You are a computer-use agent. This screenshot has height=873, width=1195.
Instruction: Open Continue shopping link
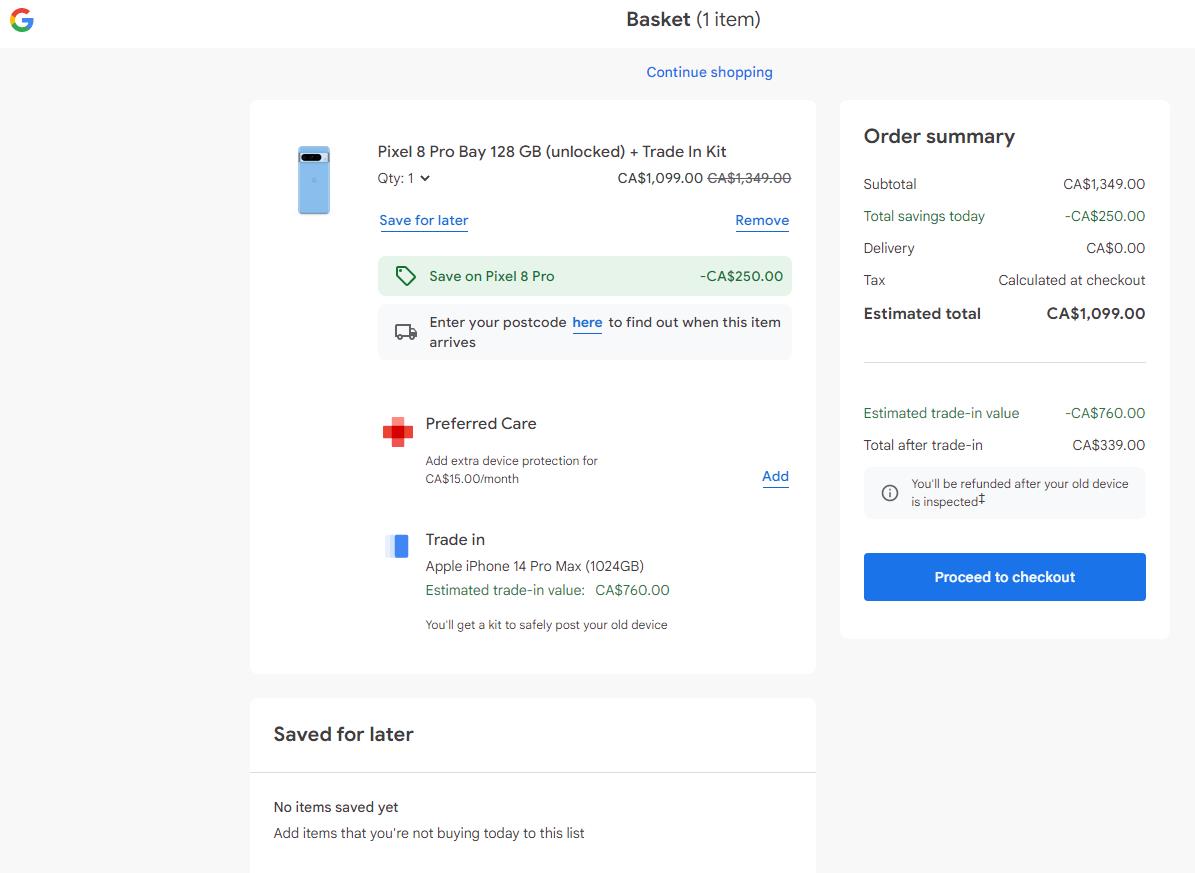[x=710, y=72]
